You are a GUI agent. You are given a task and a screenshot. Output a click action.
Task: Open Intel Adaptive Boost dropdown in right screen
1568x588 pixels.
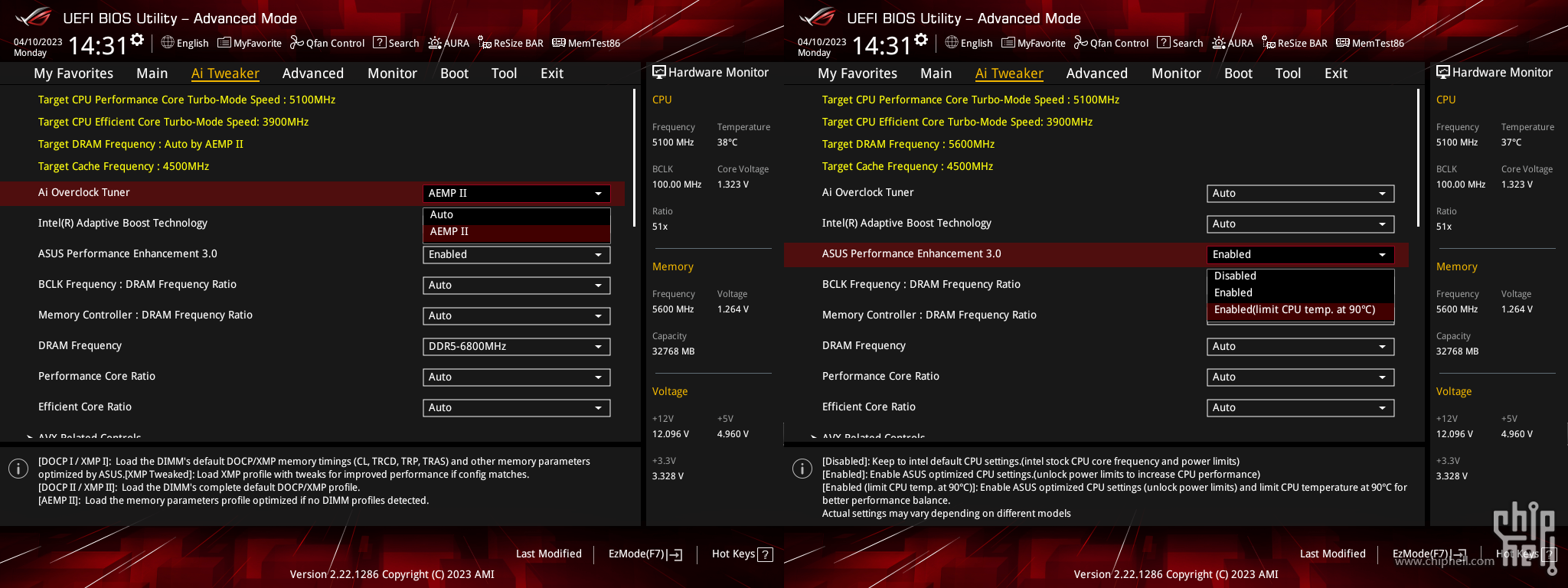pyautogui.click(x=1301, y=224)
